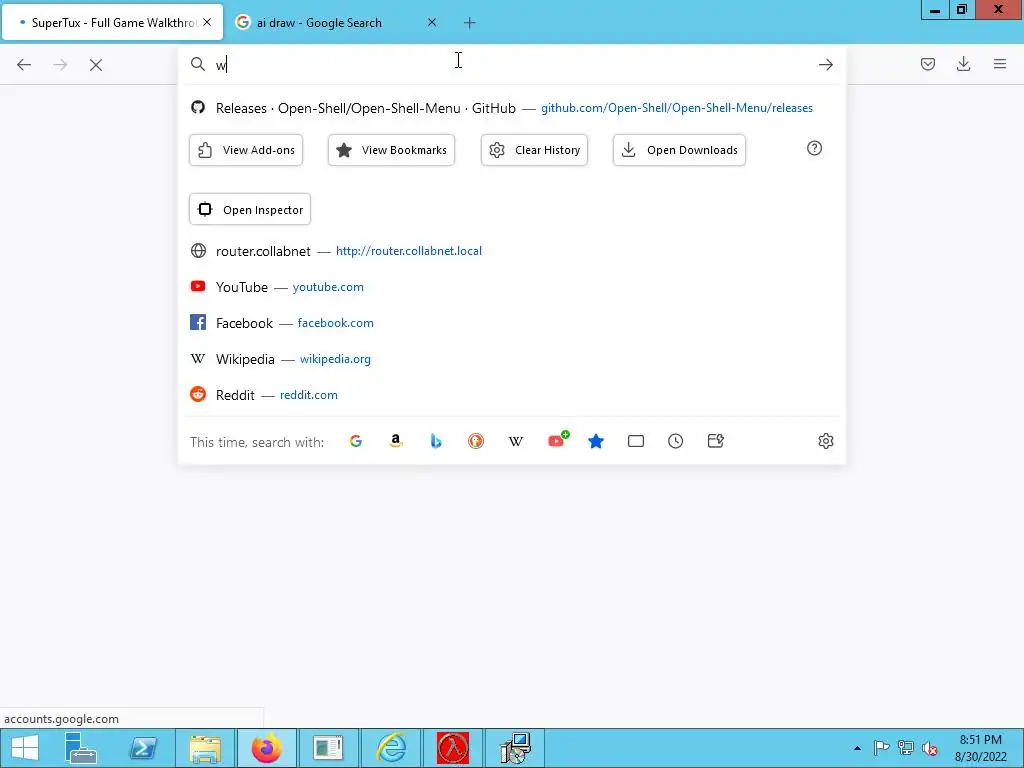Go back to previous page
This screenshot has width=1024, height=768.
[24, 65]
